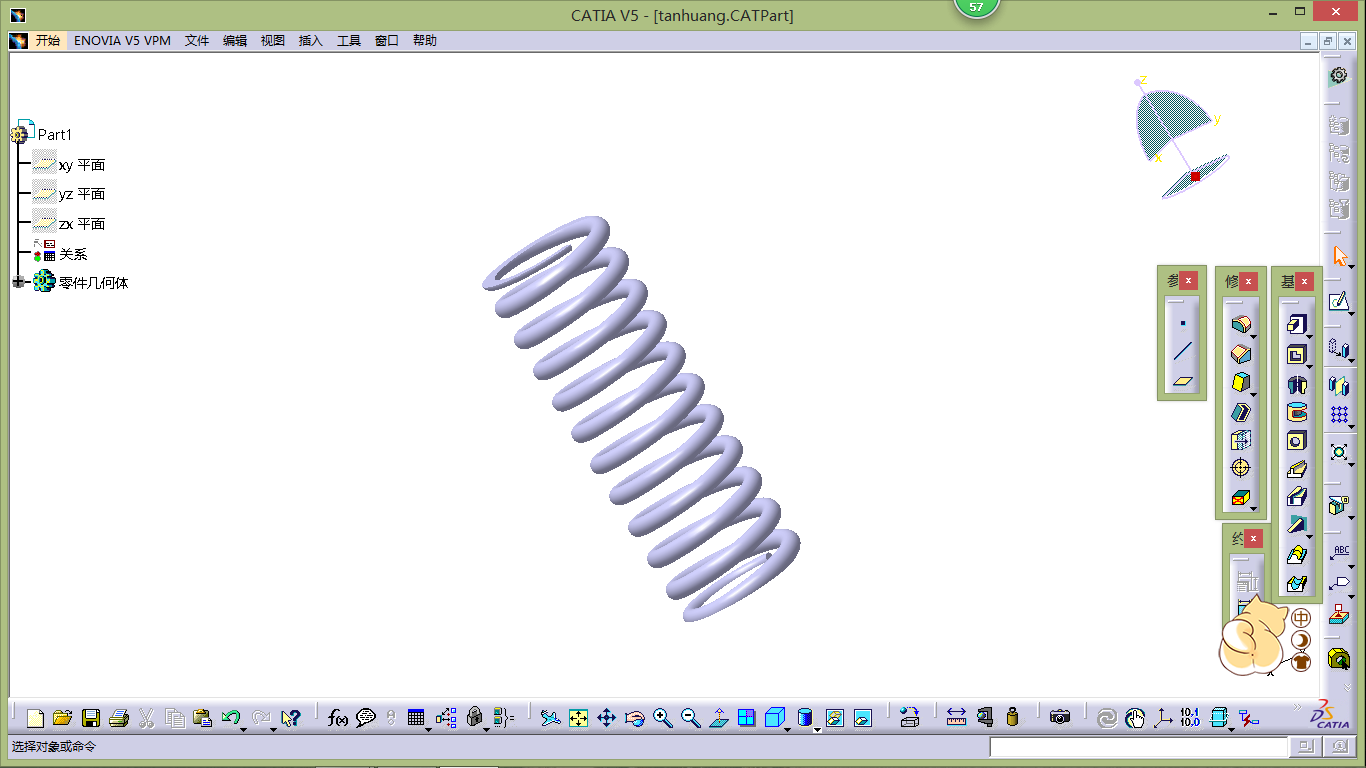Click the Capture camera icon
Image resolution: width=1366 pixels, height=768 pixels.
tap(1060, 718)
